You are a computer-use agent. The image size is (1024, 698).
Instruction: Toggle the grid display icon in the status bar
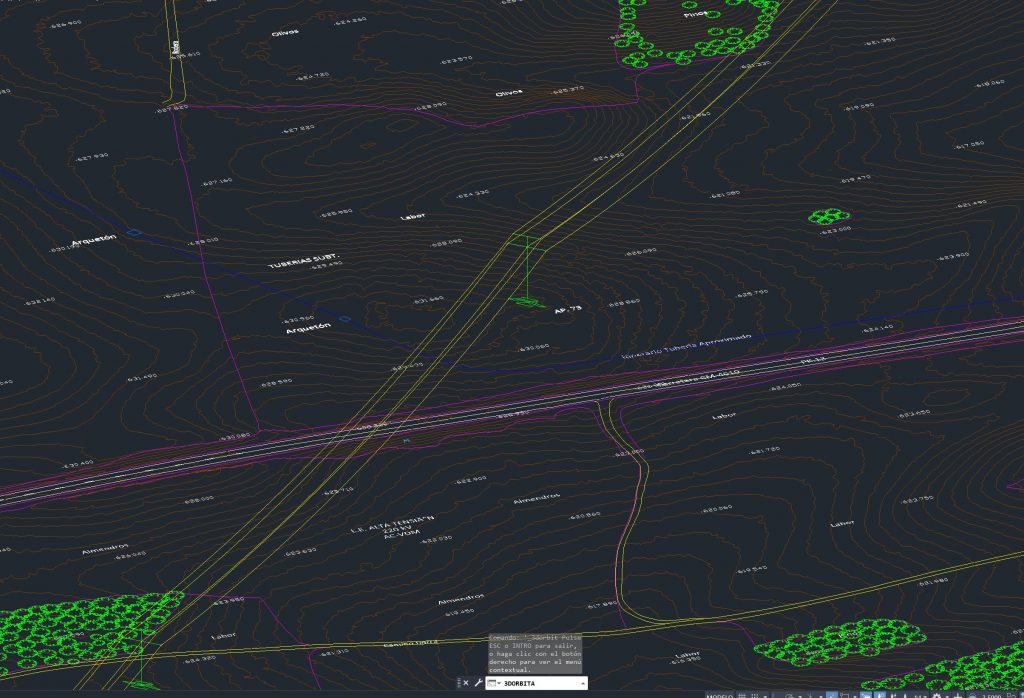[x=740, y=694]
